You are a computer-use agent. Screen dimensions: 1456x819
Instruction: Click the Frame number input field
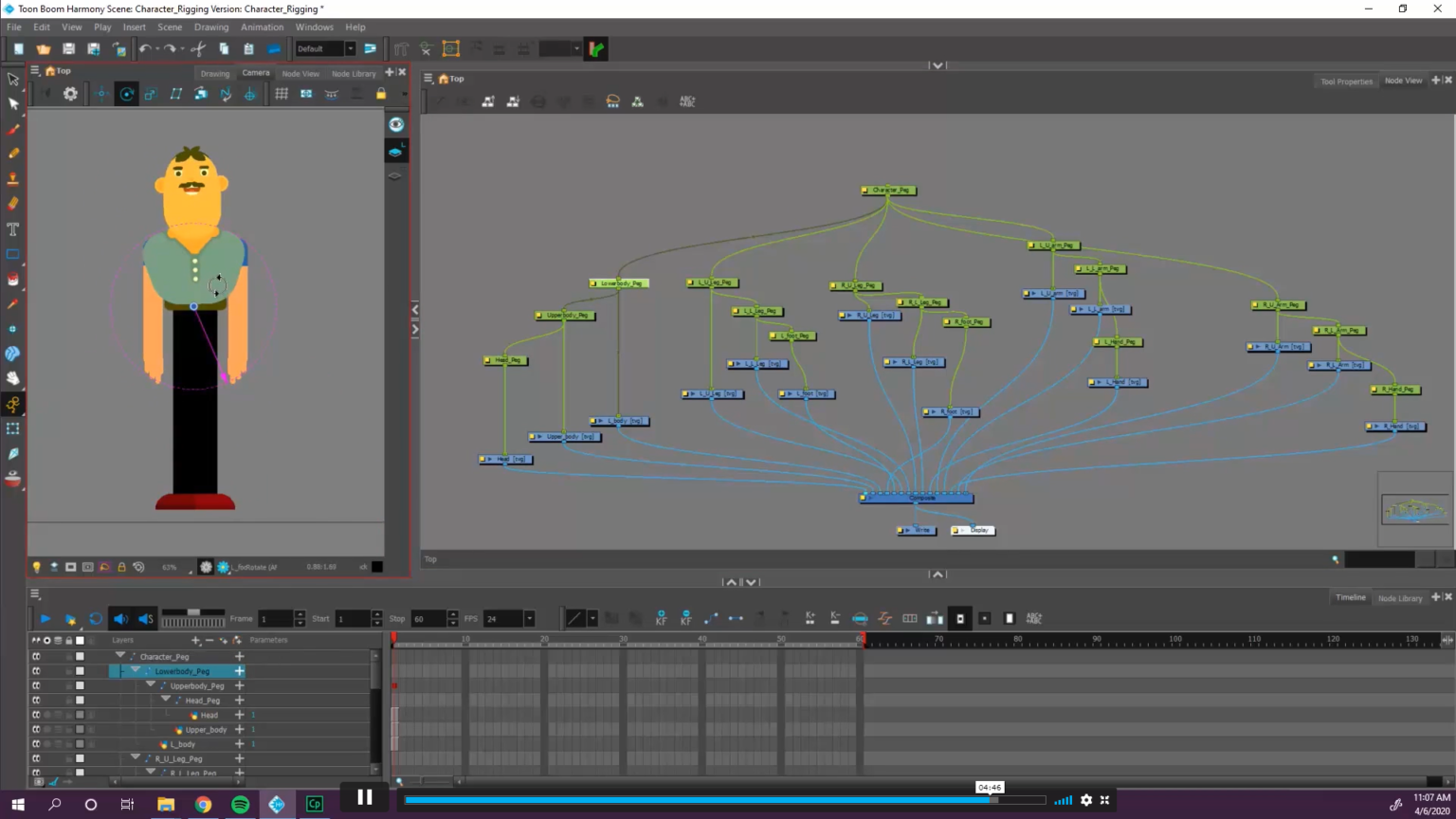tap(276, 619)
